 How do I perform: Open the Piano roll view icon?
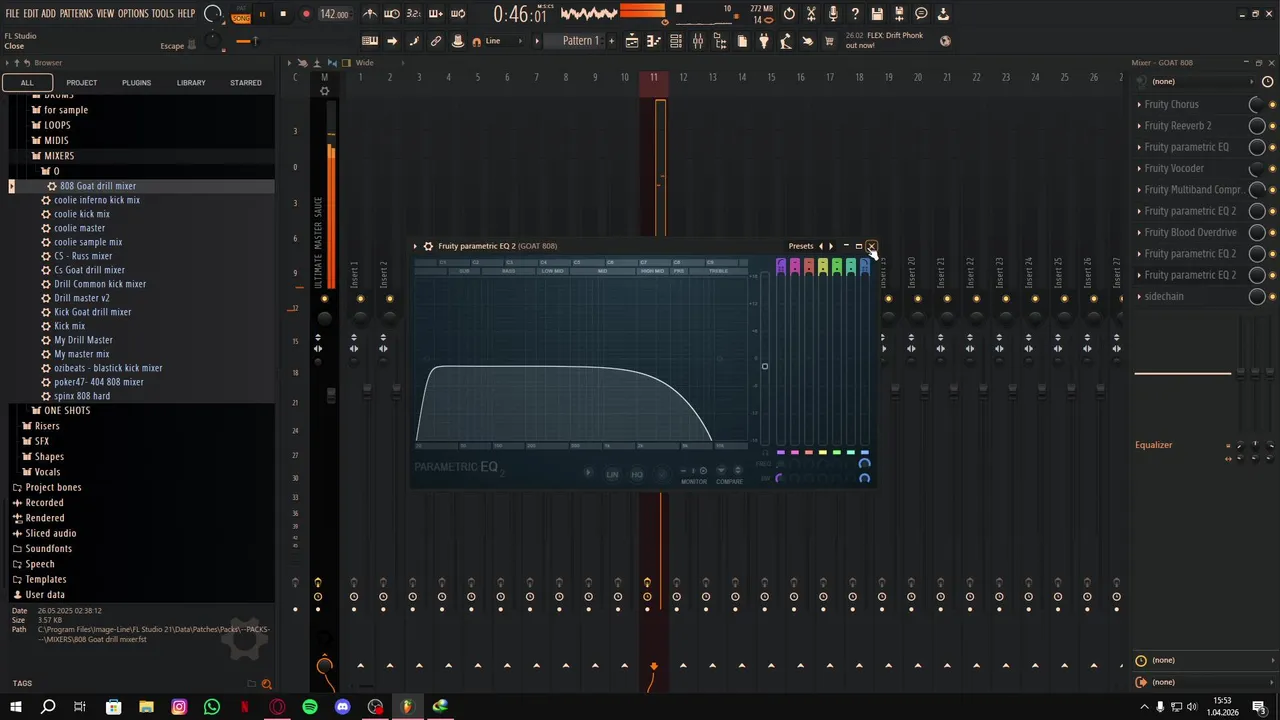coord(654,41)
